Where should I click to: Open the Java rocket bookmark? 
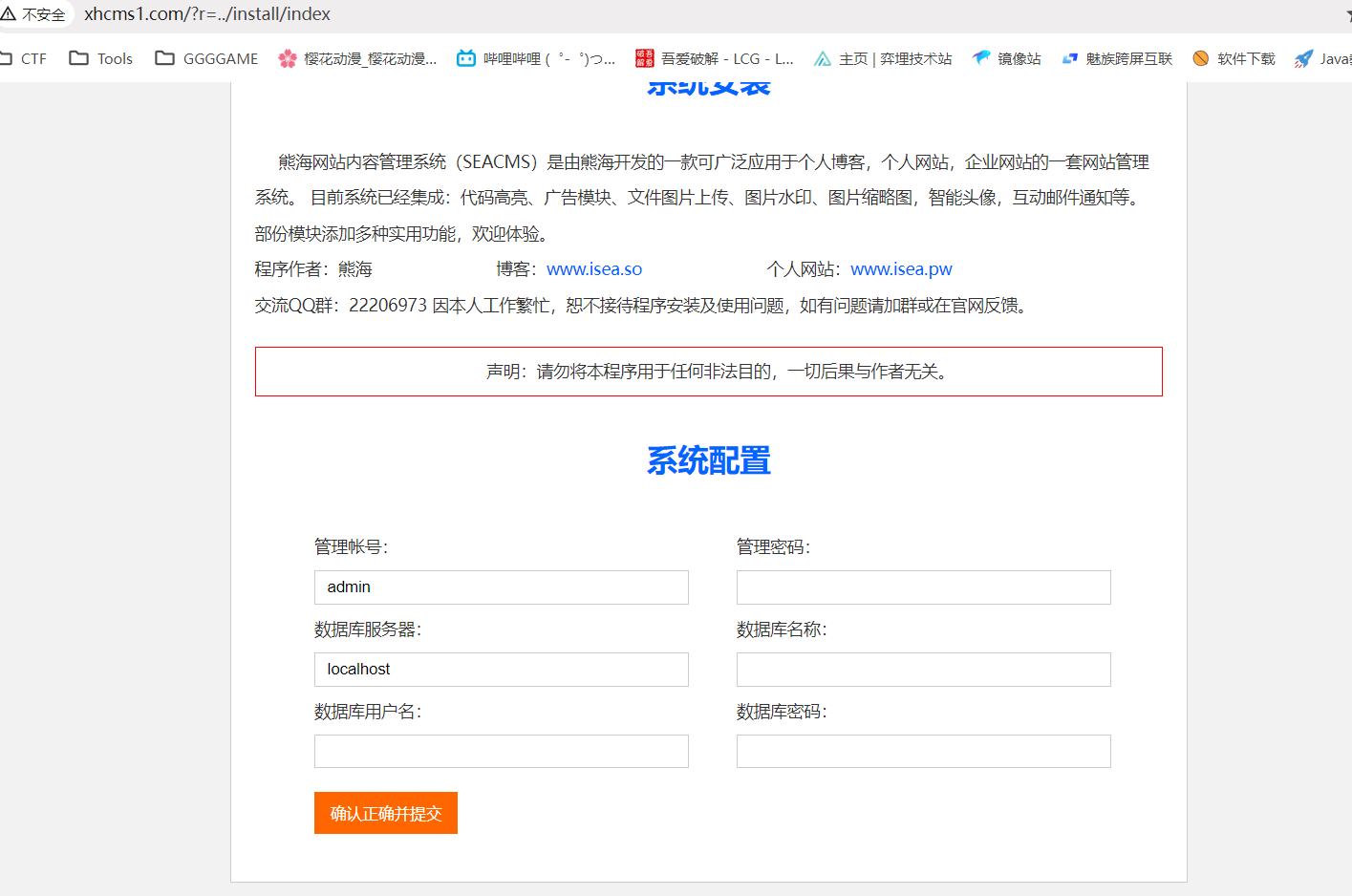click(x=1323, y=58)
